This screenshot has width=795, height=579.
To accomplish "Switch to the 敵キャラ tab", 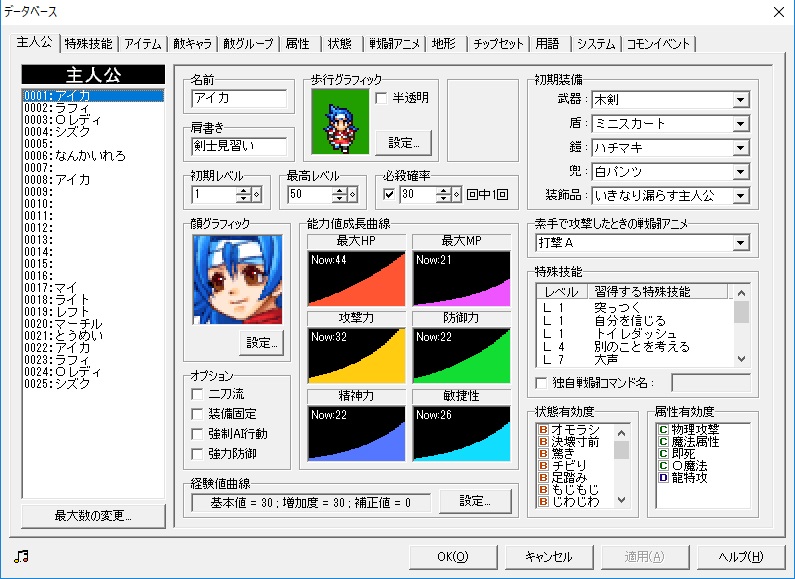I will pyautogui.click(x=192, y=44).
